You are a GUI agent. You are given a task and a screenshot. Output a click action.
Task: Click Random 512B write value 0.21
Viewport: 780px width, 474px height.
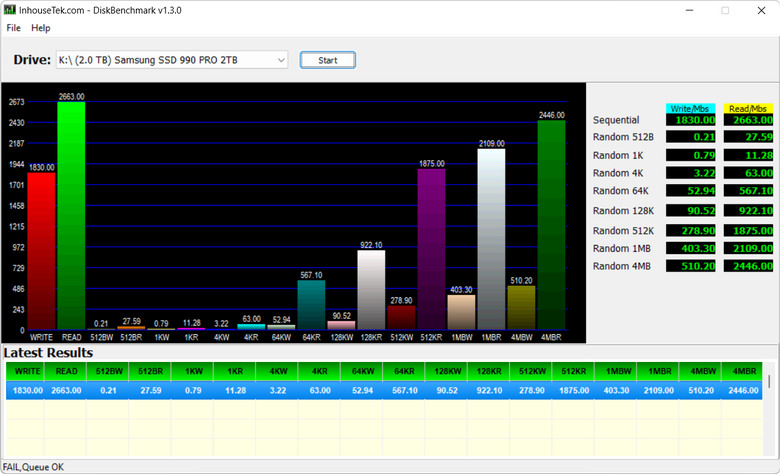coord(690,137)
